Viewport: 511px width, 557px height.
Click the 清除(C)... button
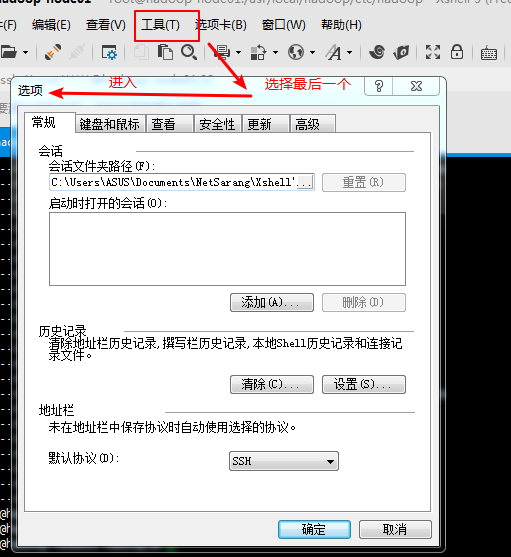click(x=272, y=384)
